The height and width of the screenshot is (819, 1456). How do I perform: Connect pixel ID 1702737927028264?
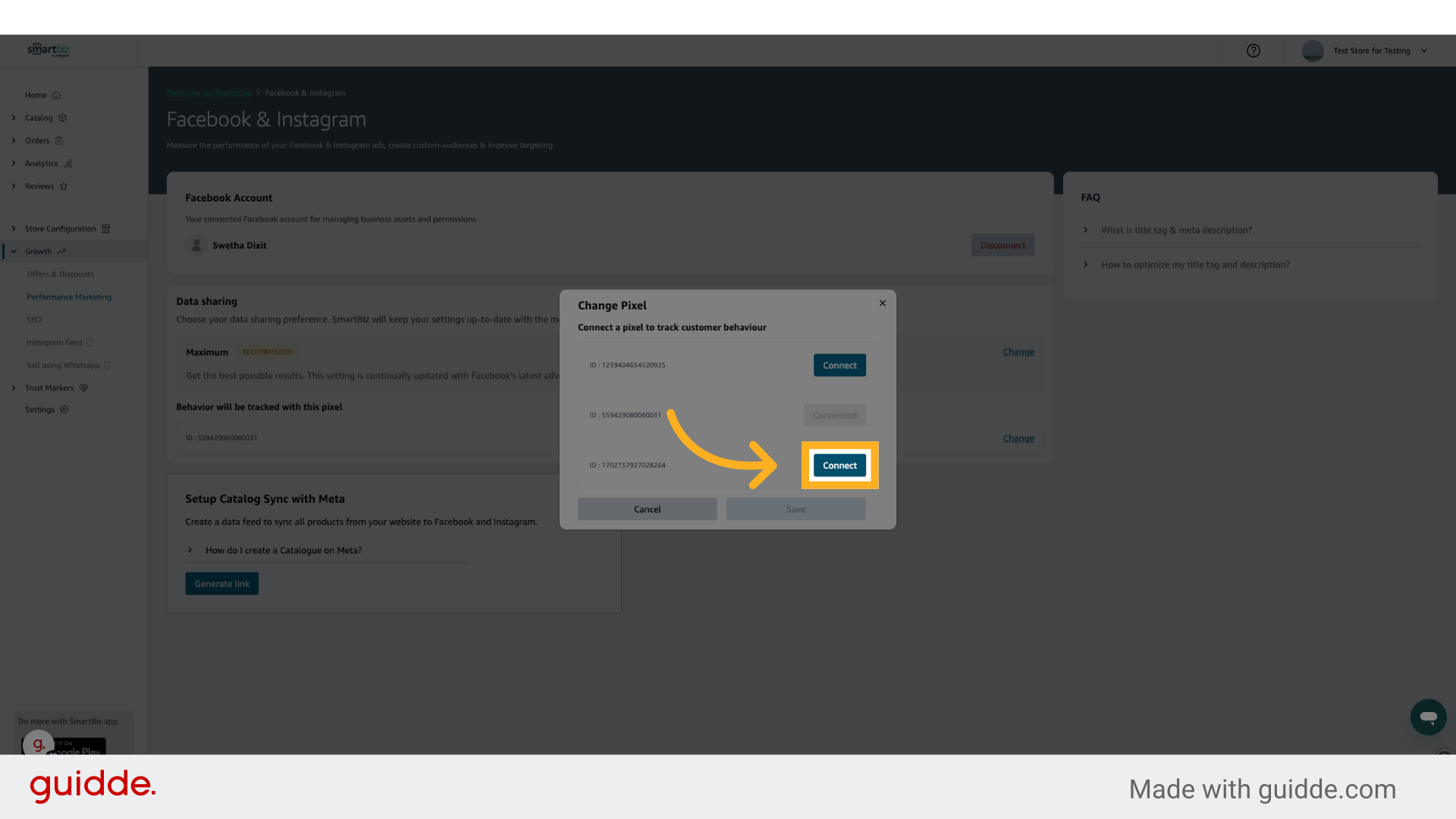[839, 466]
